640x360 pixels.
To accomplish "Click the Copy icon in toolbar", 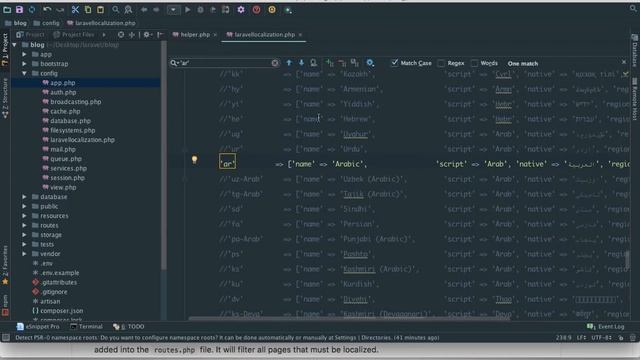I will (88, 9).
